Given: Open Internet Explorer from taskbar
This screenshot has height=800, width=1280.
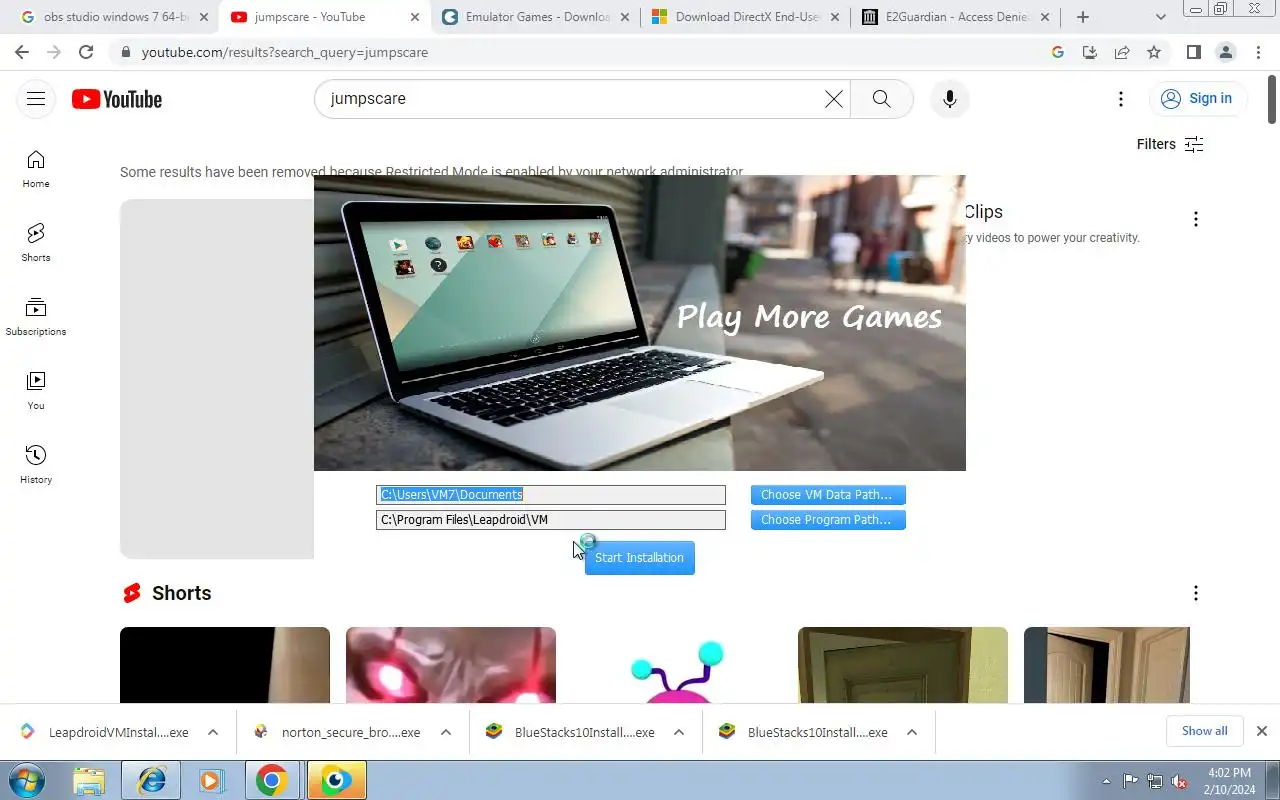Looking at the screenshot, I should (x=151, y=780).
